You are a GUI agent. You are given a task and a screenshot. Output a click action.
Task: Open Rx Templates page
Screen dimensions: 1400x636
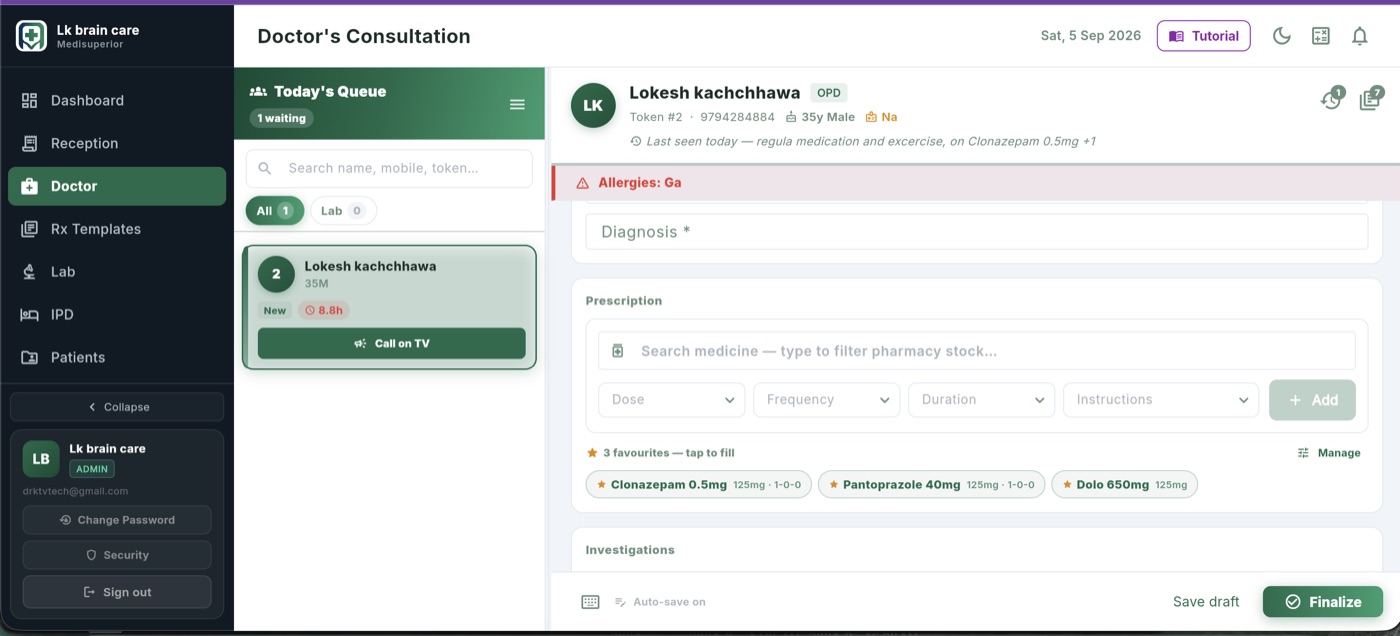[117, 229]
